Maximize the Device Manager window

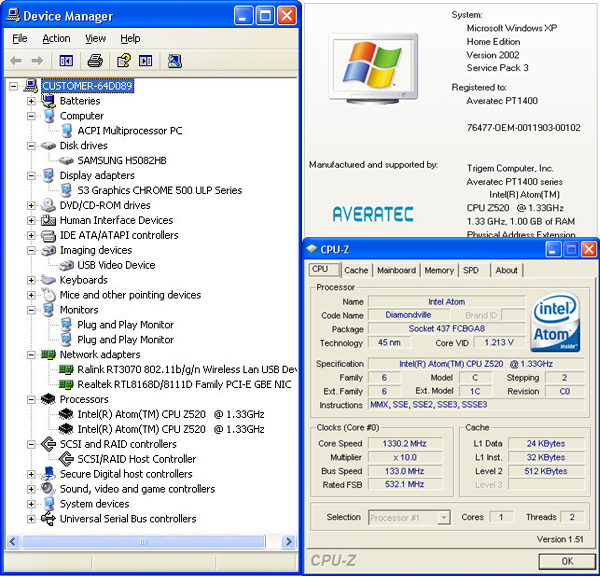point(264,16)
